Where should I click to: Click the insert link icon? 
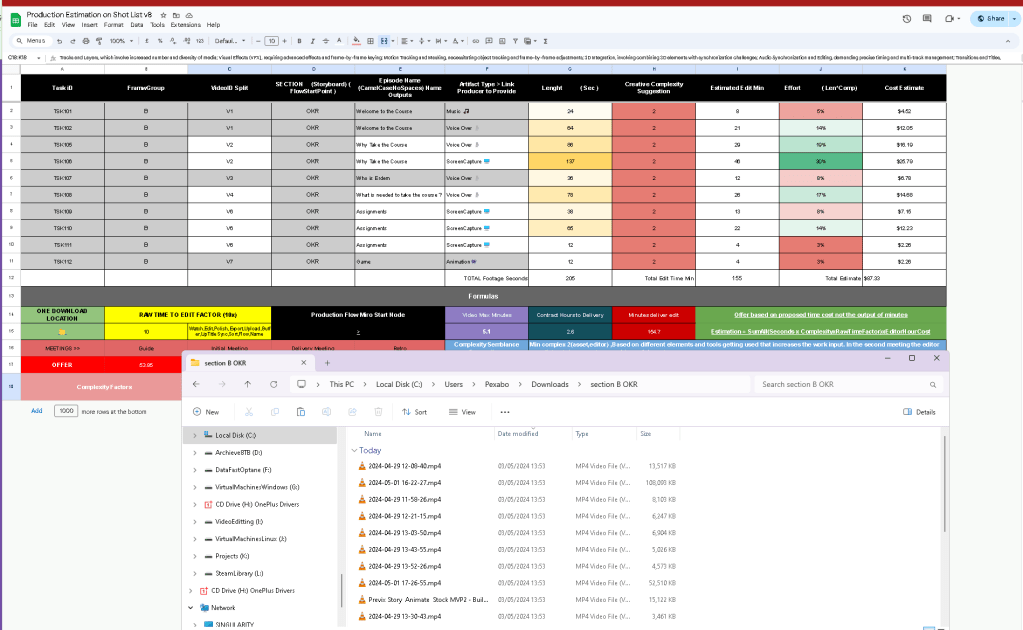click(x=476, y=41)
